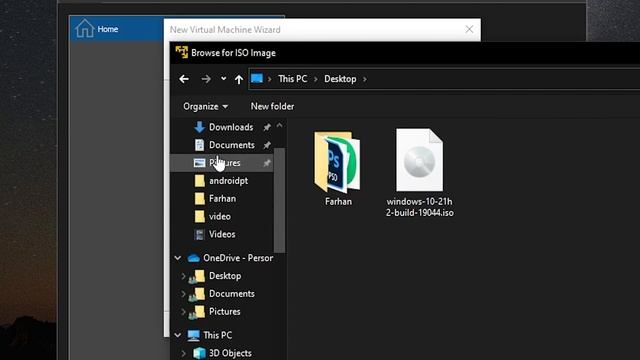Select Documents under OneDrive
This screenshot has height=360, width=640.
(231, 294)
